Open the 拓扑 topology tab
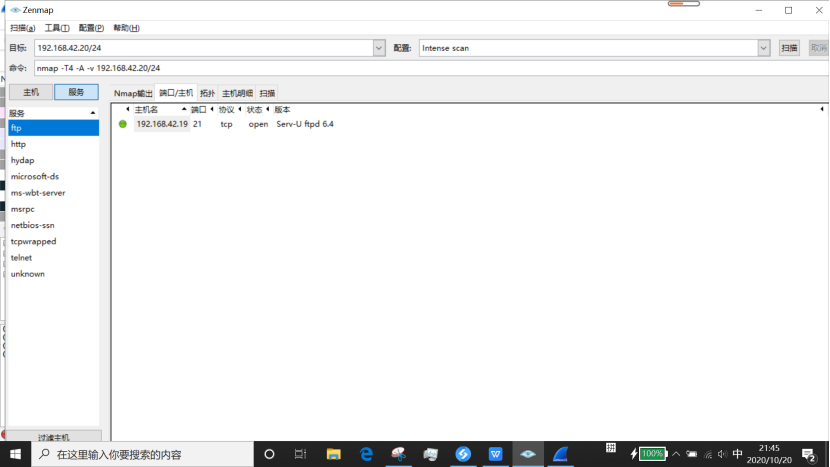The height and width of the screenshot is (467, 830). click(207, 93)
